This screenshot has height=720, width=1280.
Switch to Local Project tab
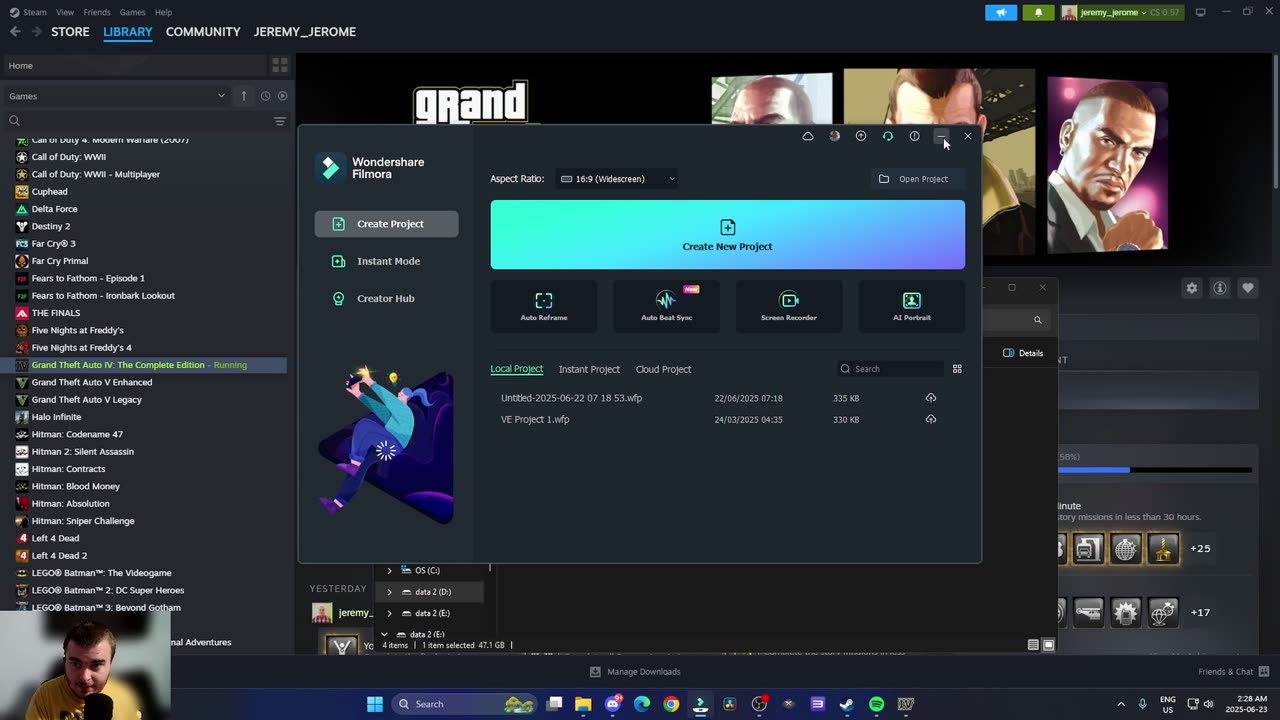click(x=517, y=369)
